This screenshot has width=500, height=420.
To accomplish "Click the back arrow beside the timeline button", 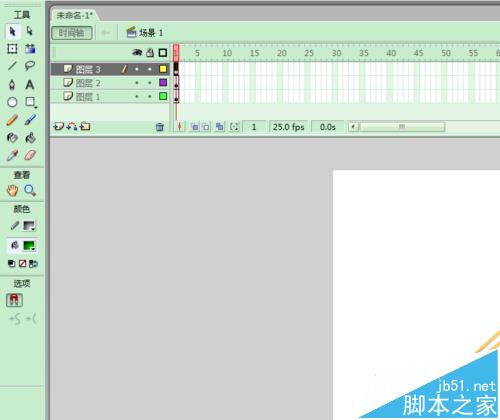I will coord(106,33).
